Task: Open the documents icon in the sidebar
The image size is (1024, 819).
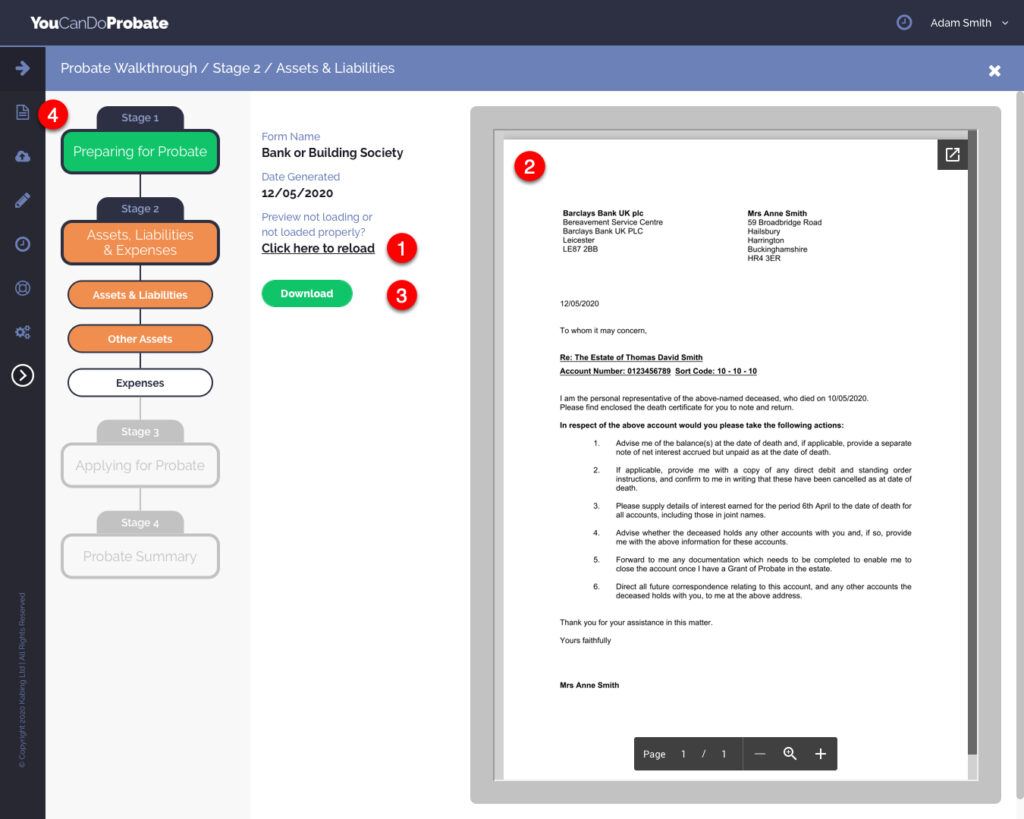Action: [x=22, y=112]
